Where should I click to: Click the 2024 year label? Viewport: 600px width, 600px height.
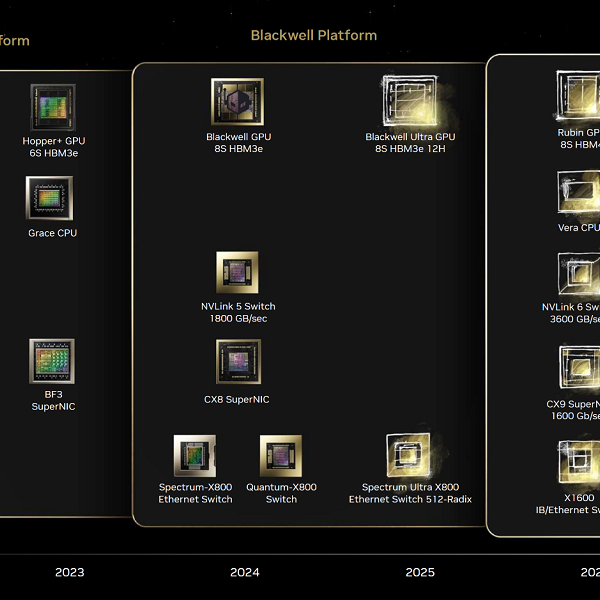tap(245, 572)
